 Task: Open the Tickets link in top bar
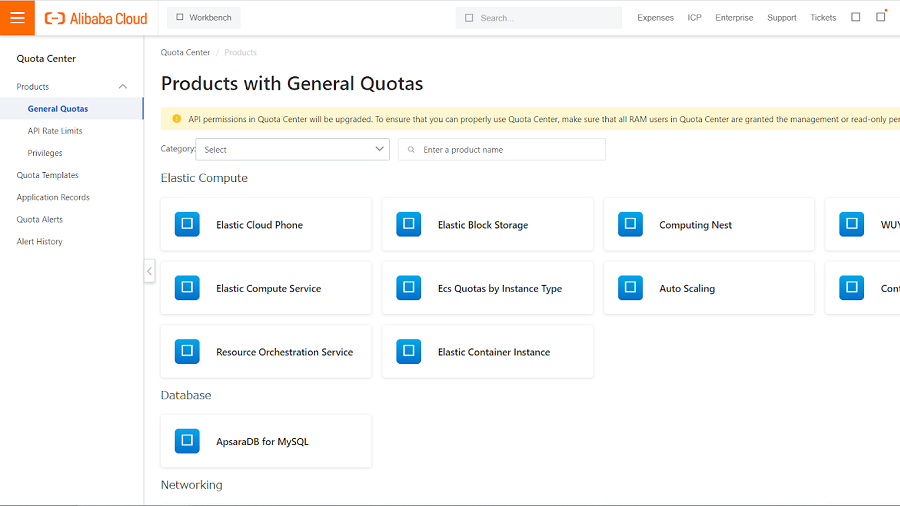tap(823, 17)
